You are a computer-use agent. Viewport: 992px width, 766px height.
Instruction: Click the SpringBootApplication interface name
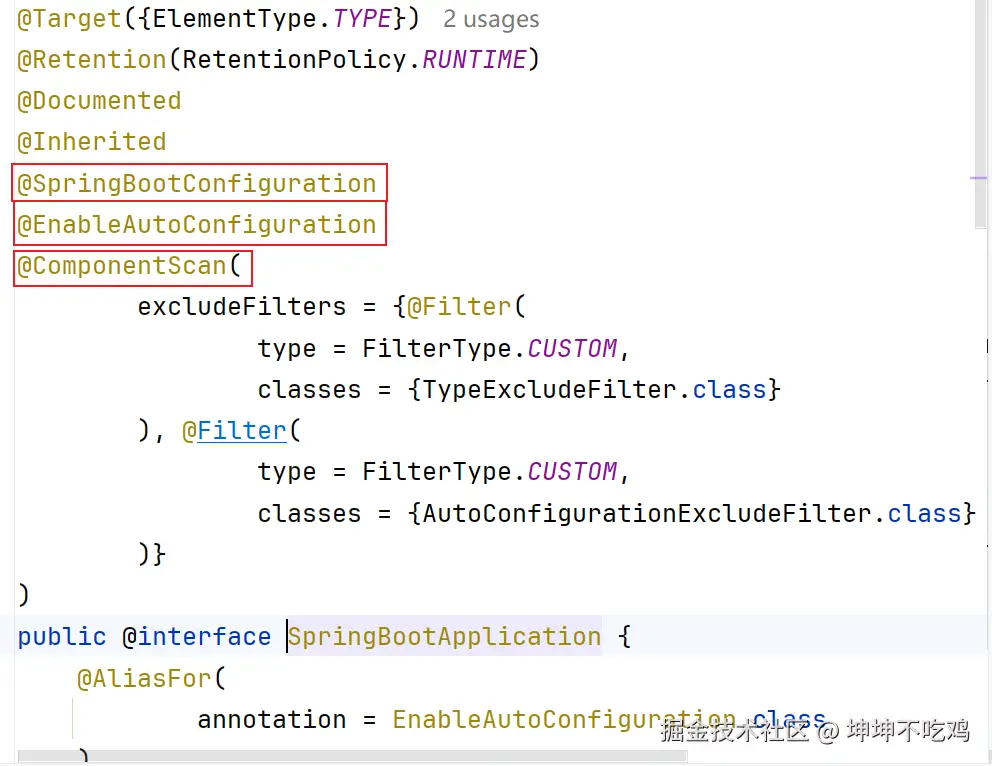(x=444, y=636)
